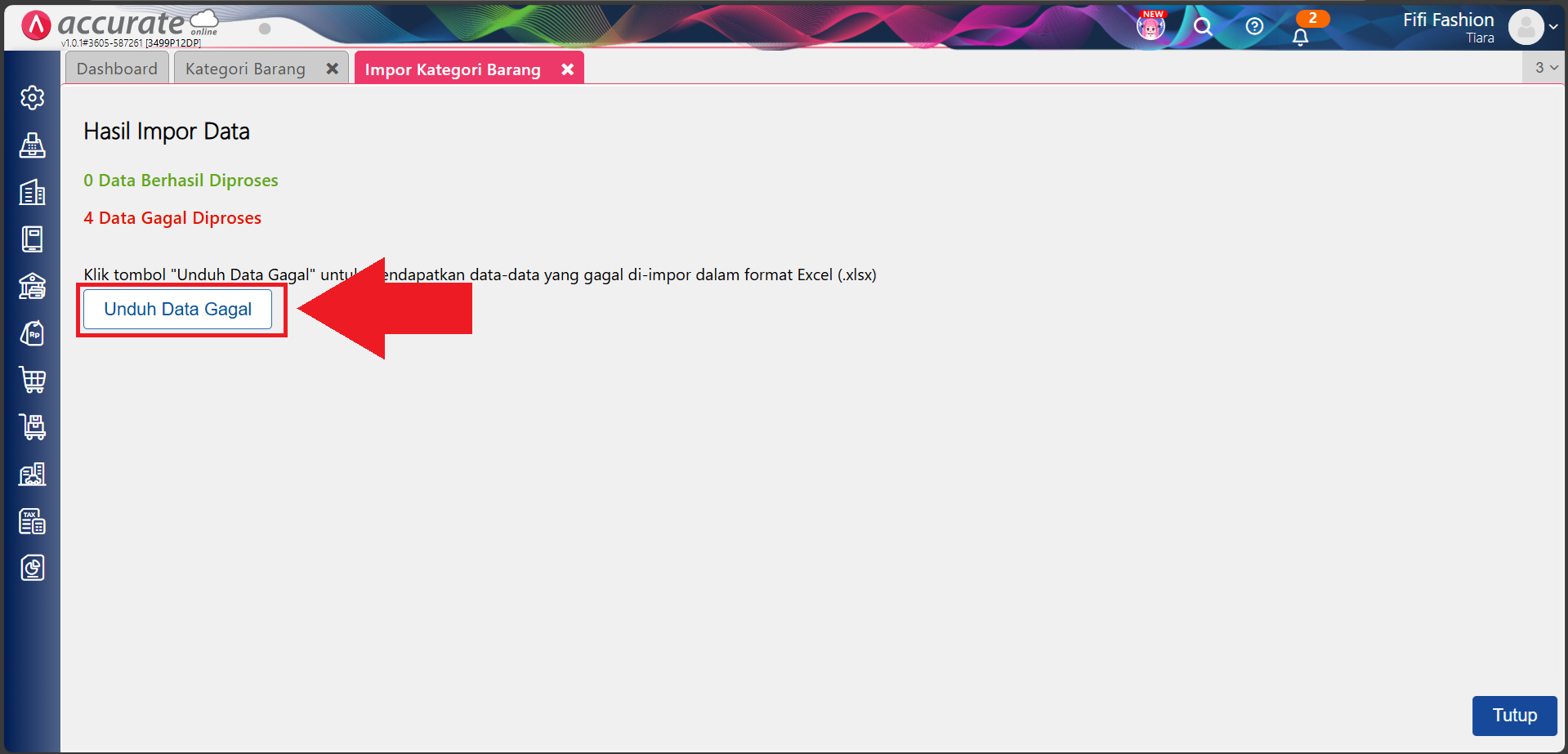Click the ledger book icon in sidebar

[32, 239]
